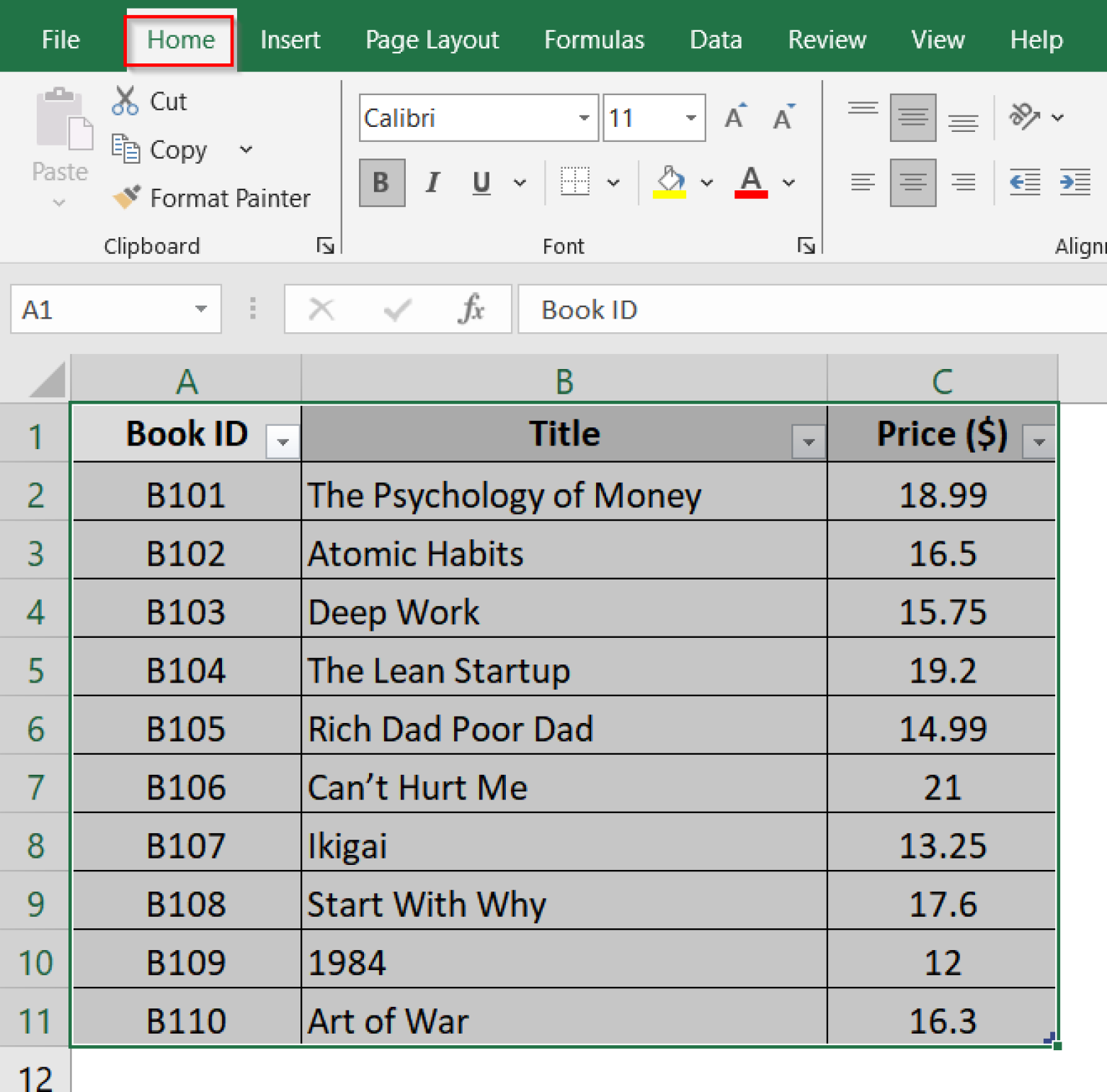The height and width of the screenshot is (1092, 1107).
Task: Apply italic formatting
Action: coord(432,182)
